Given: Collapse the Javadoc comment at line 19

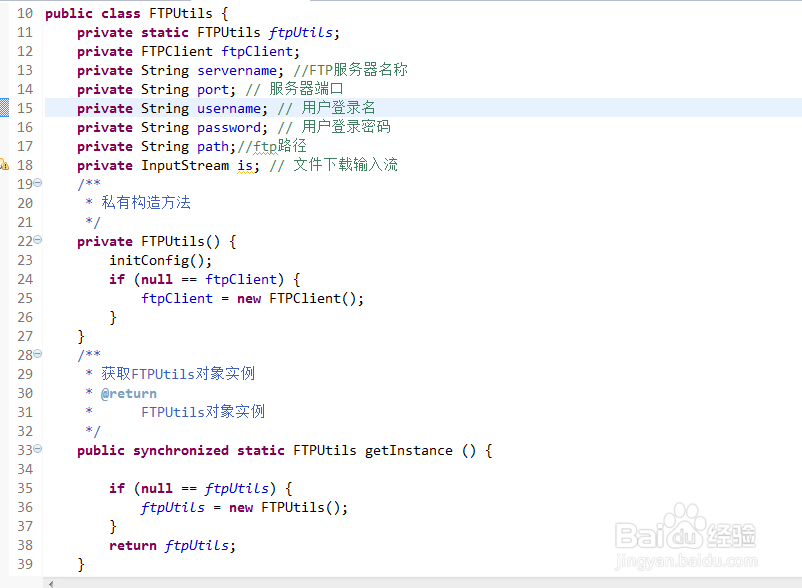Looking at the screenshot, I should [x=38, y=183].
